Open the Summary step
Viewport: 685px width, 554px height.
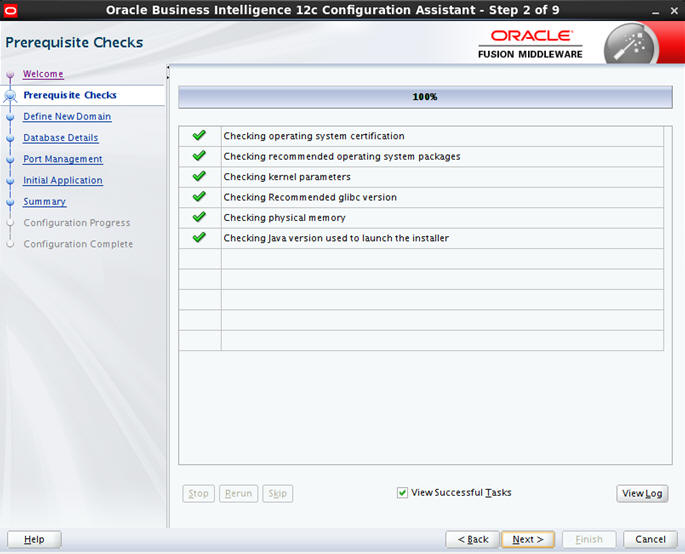pos(45,201)
